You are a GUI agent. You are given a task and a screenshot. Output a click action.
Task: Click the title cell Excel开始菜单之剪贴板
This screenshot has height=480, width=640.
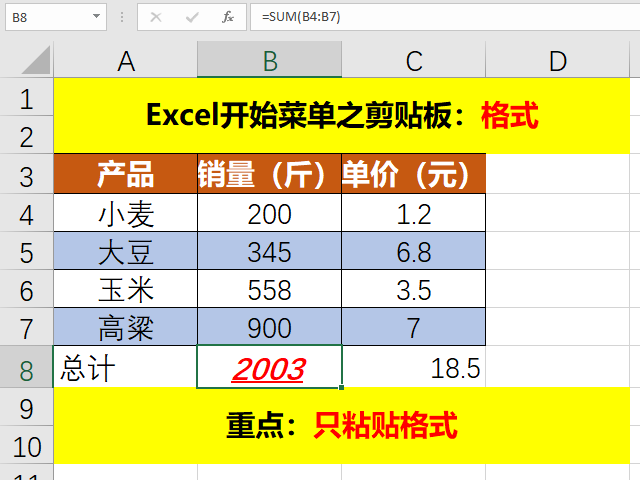342,116
